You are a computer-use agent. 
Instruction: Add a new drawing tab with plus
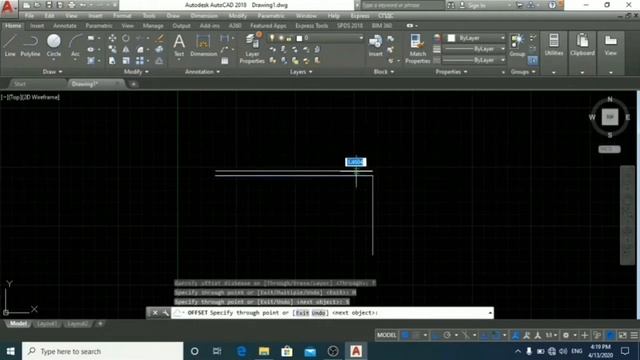133,84
